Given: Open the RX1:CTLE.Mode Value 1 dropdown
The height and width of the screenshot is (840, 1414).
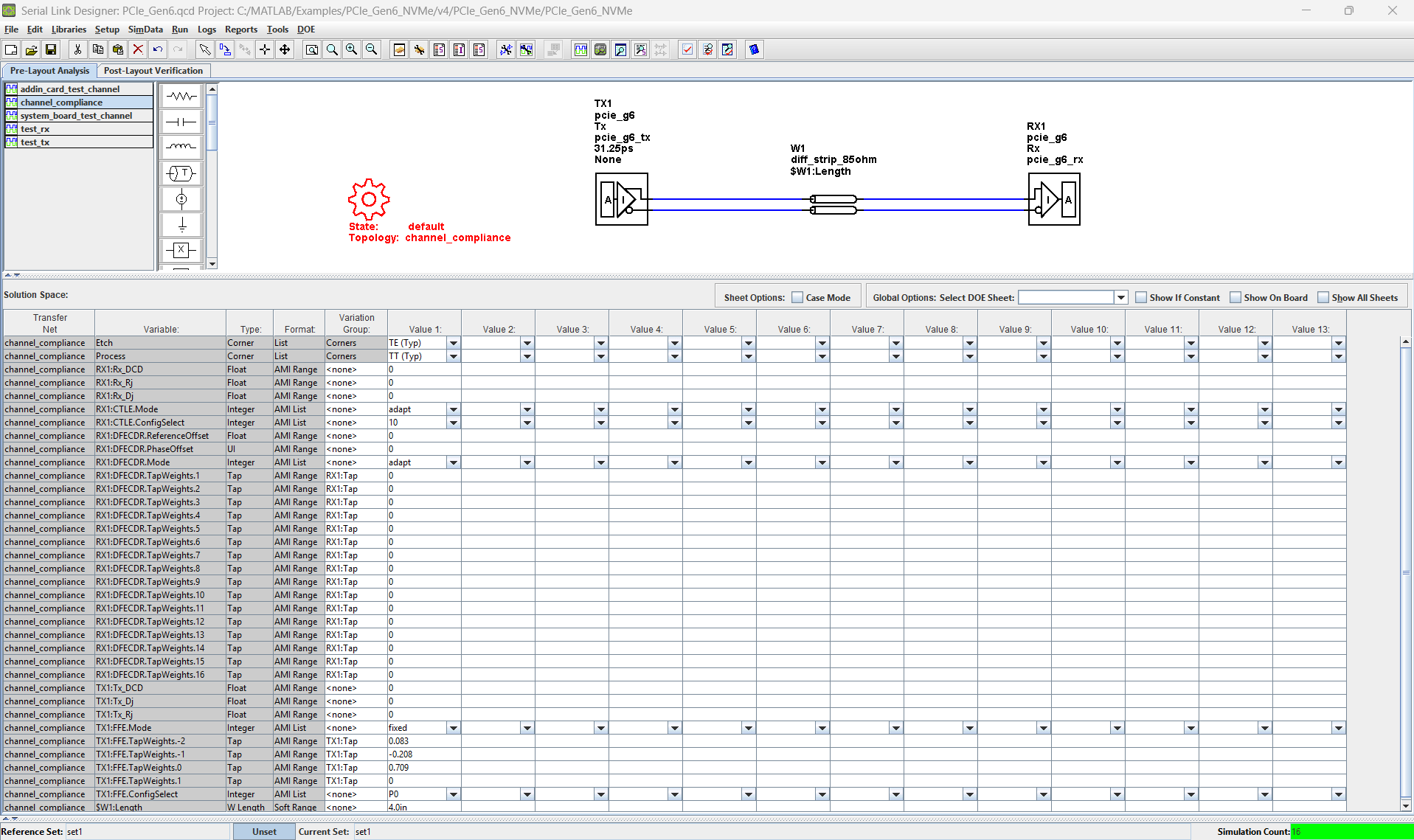Looking at the screenshot, I should click(x=454, y=409).
